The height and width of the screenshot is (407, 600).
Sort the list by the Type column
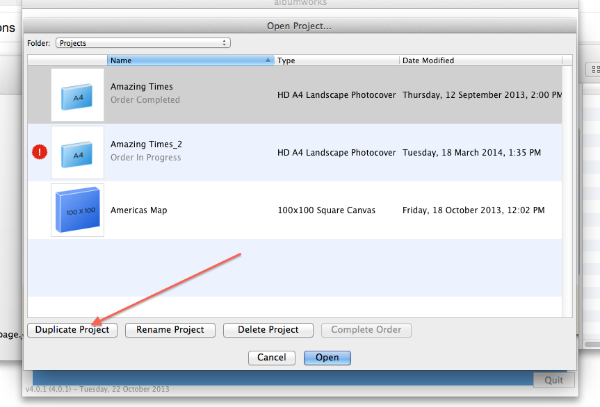tap(336, 60)
